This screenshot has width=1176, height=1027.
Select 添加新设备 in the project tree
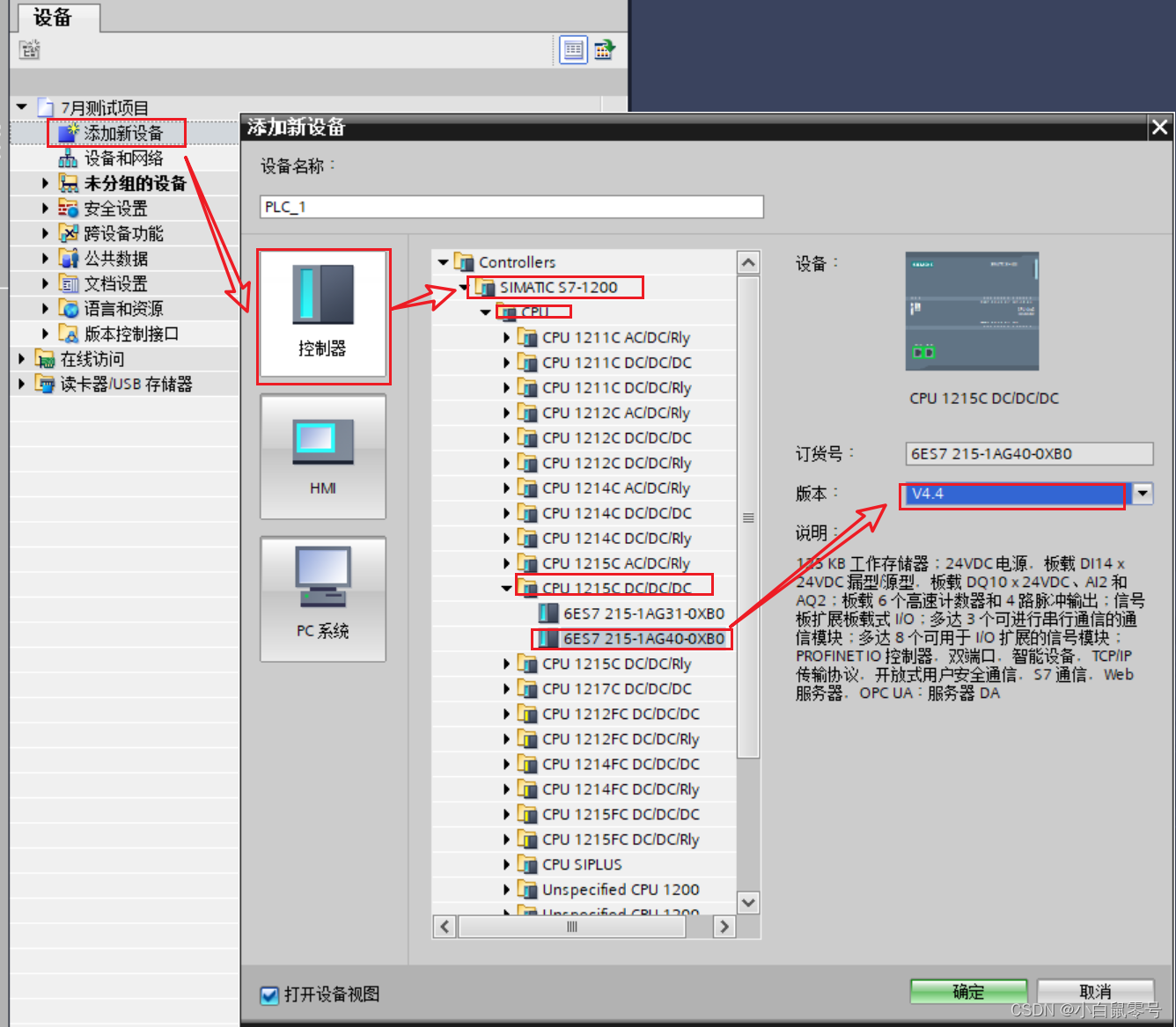[123, 133]
